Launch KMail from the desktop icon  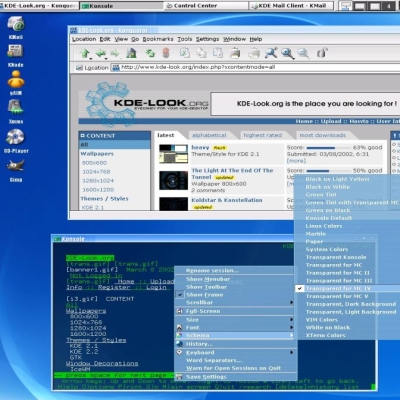(16, 25)
